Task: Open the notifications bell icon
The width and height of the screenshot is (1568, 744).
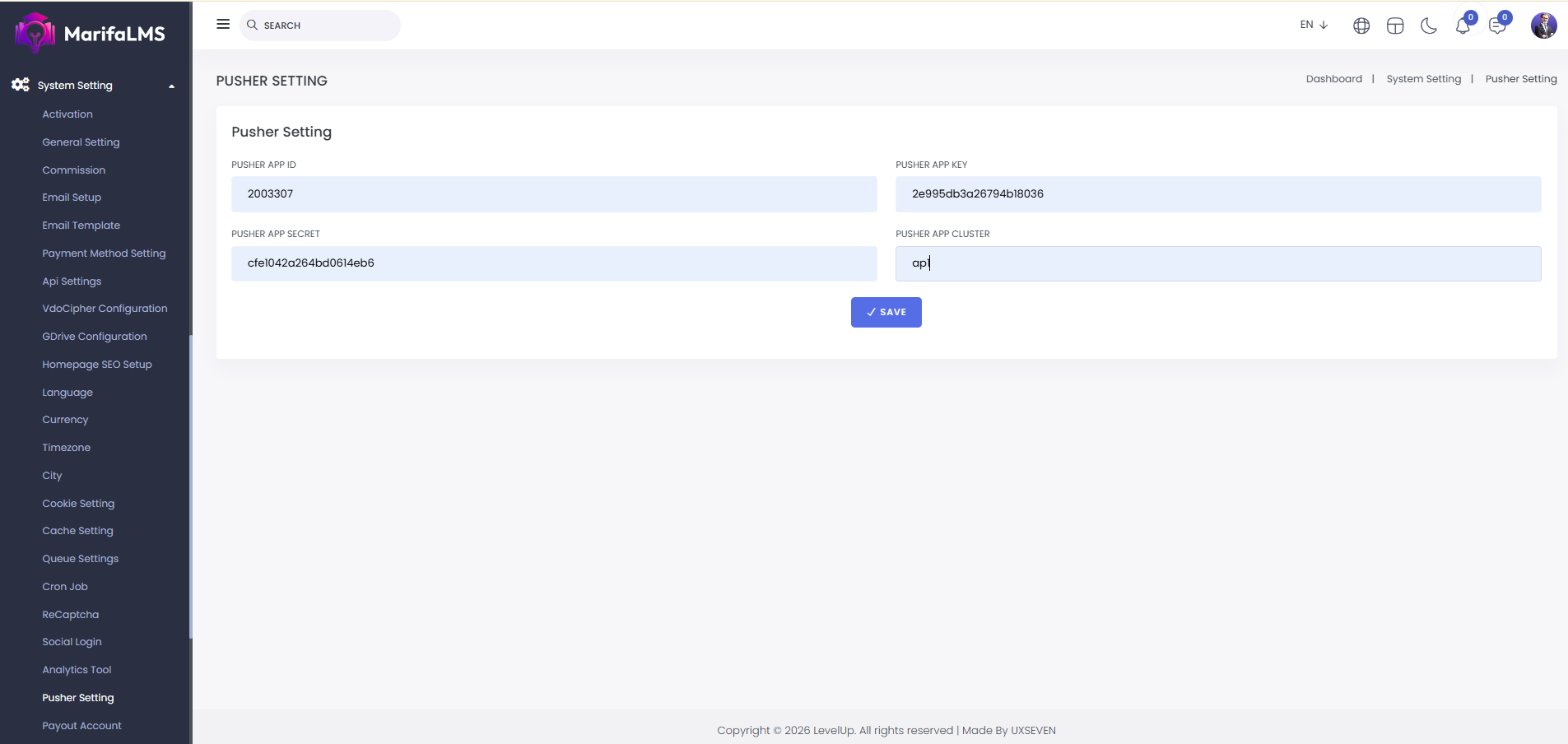Action: (1463, 26)
